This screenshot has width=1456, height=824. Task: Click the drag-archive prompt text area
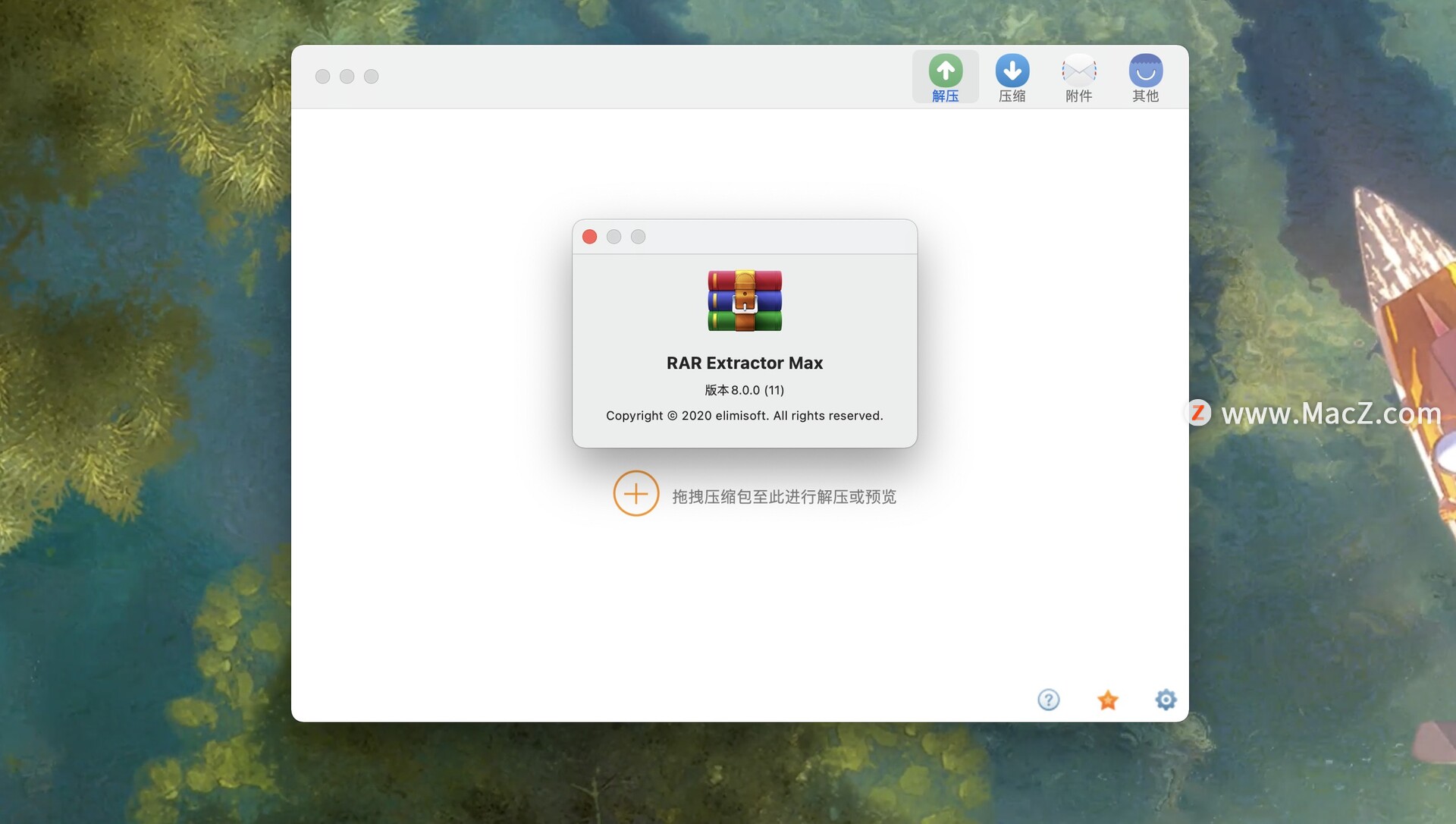coord(784,496)
